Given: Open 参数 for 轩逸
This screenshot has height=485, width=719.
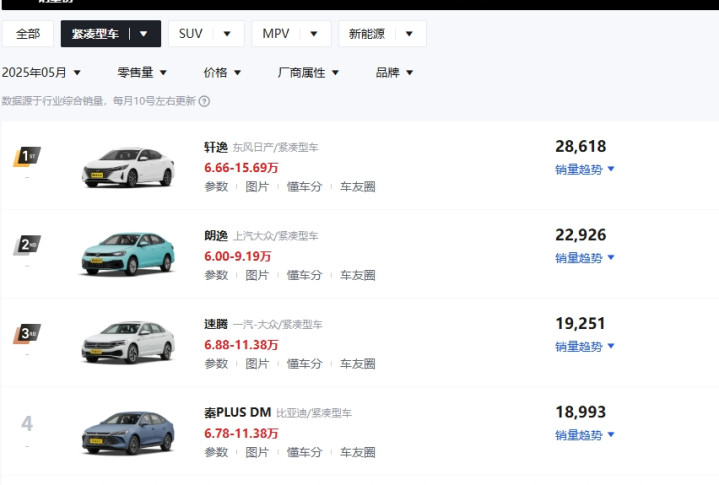Looking at the screenshot, I should click(216, 187).
